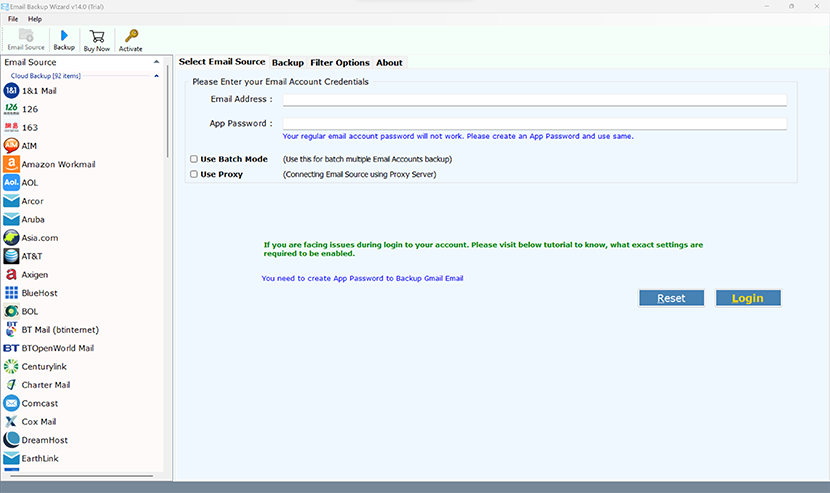Select the 1&1 Mail source icon
This screenshot has width=830, height=493.
point(11,91)
